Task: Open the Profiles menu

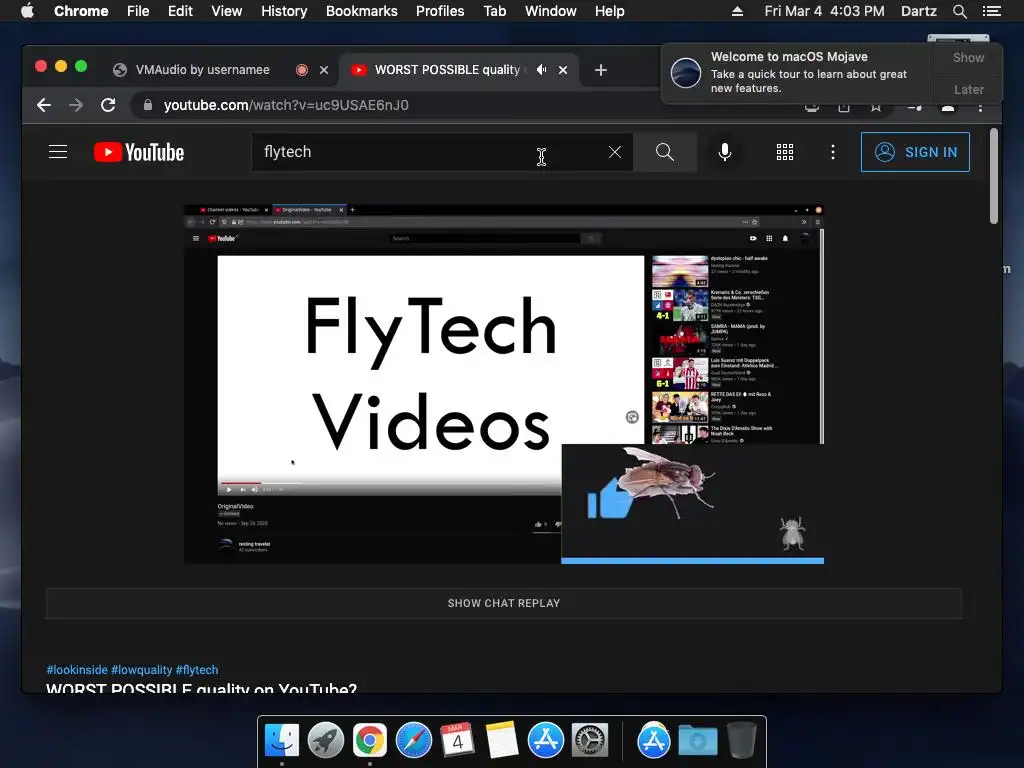Action: 440,11
